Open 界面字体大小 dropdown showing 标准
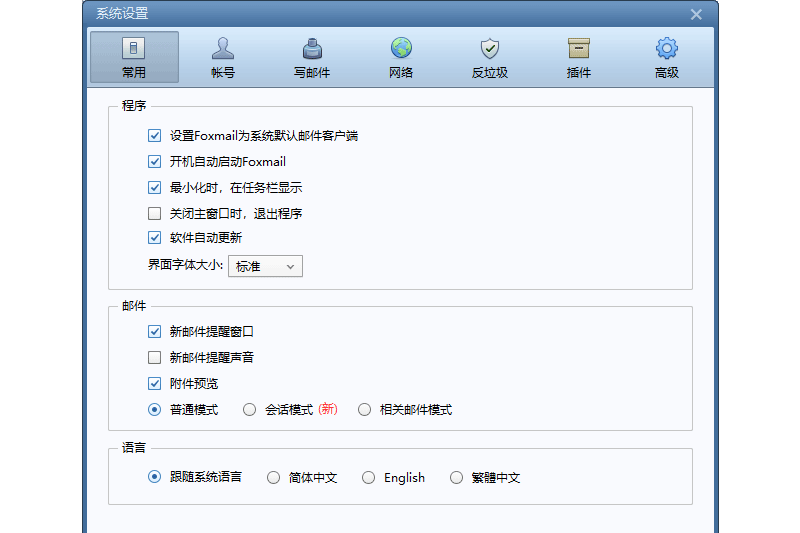The height and width of the screenshot is (533, 800). coord(265,266)
